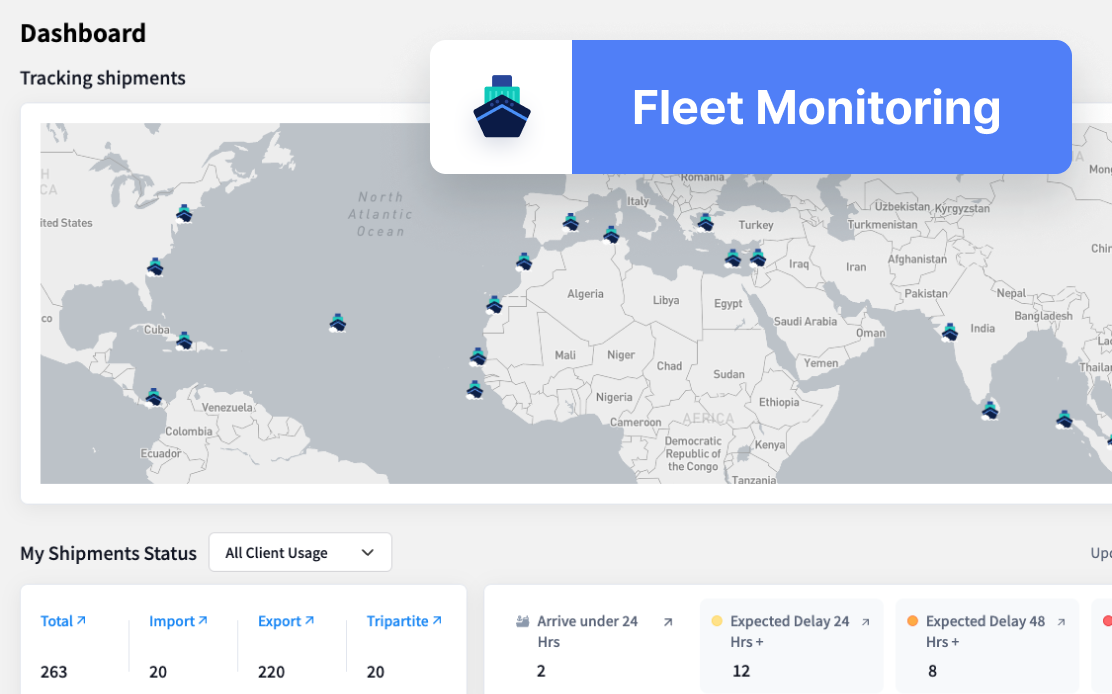1112x694 pixels.
Task: Open the Export shipments link
Action: click(286, 621)
